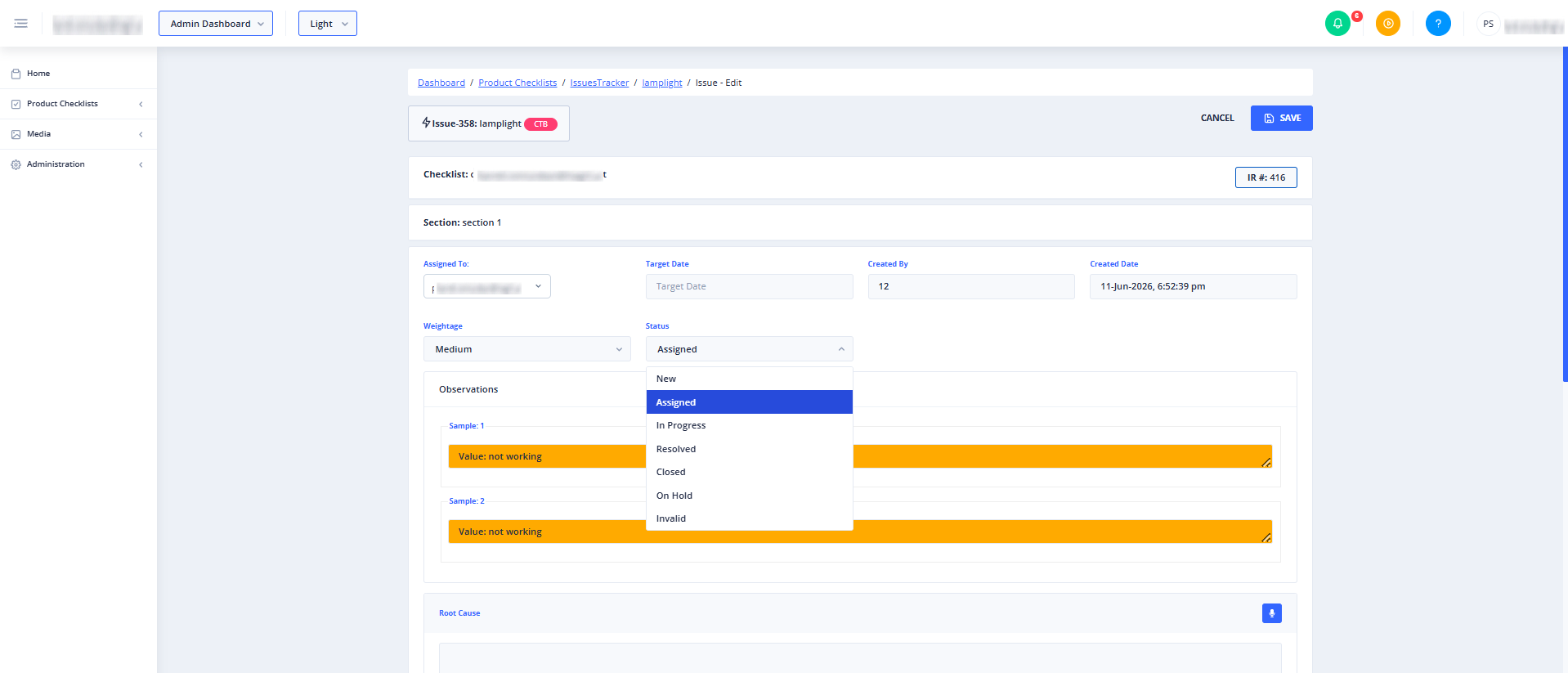1568x673 pixels.
Task: Click the Product Checklists checkbox icon
Action: [16, 104]
